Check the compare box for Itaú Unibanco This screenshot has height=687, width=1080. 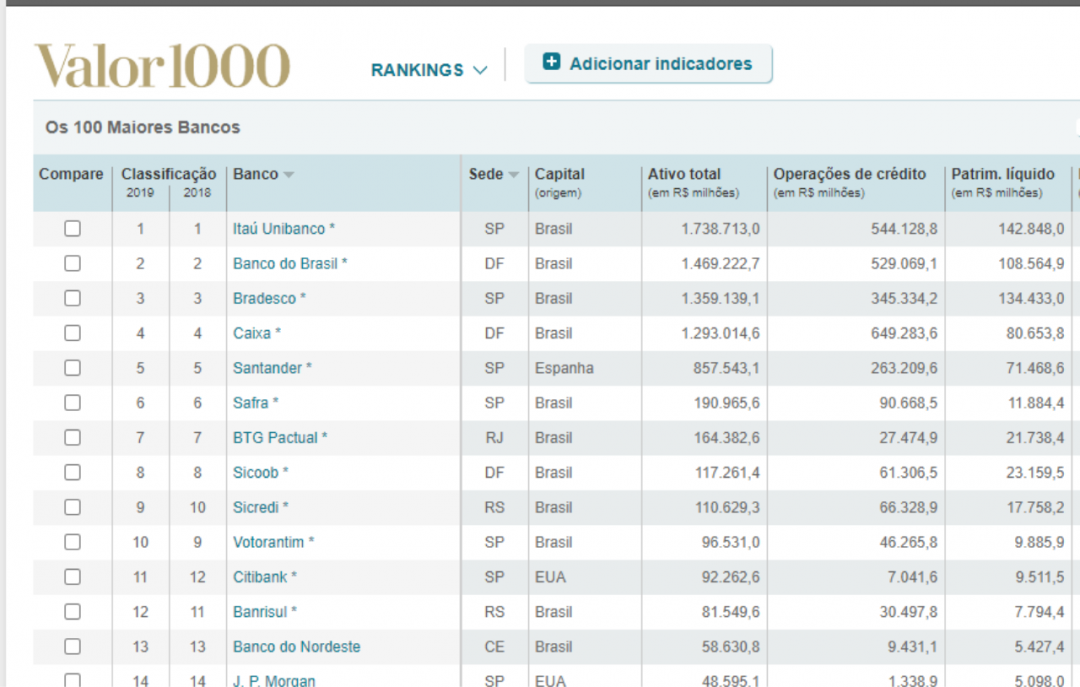pyautogui.click(x=71, y=228)
